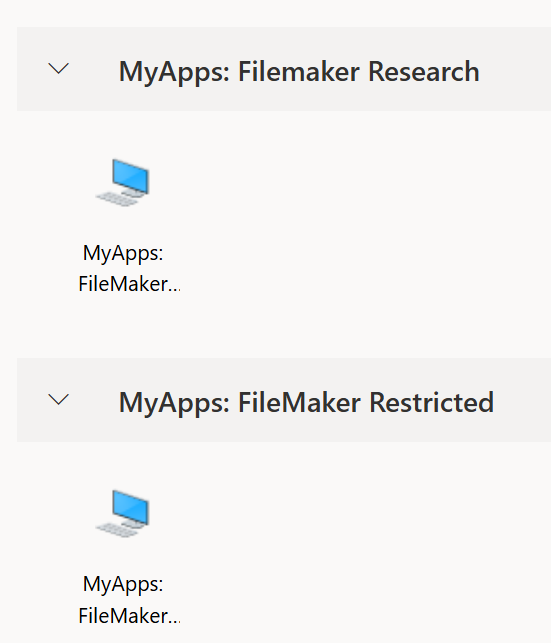The height and width of the screenshot is (643, 551).
Task: Click the MyApps: FileMaker Restricted heading text
Action: coord(306,403)
